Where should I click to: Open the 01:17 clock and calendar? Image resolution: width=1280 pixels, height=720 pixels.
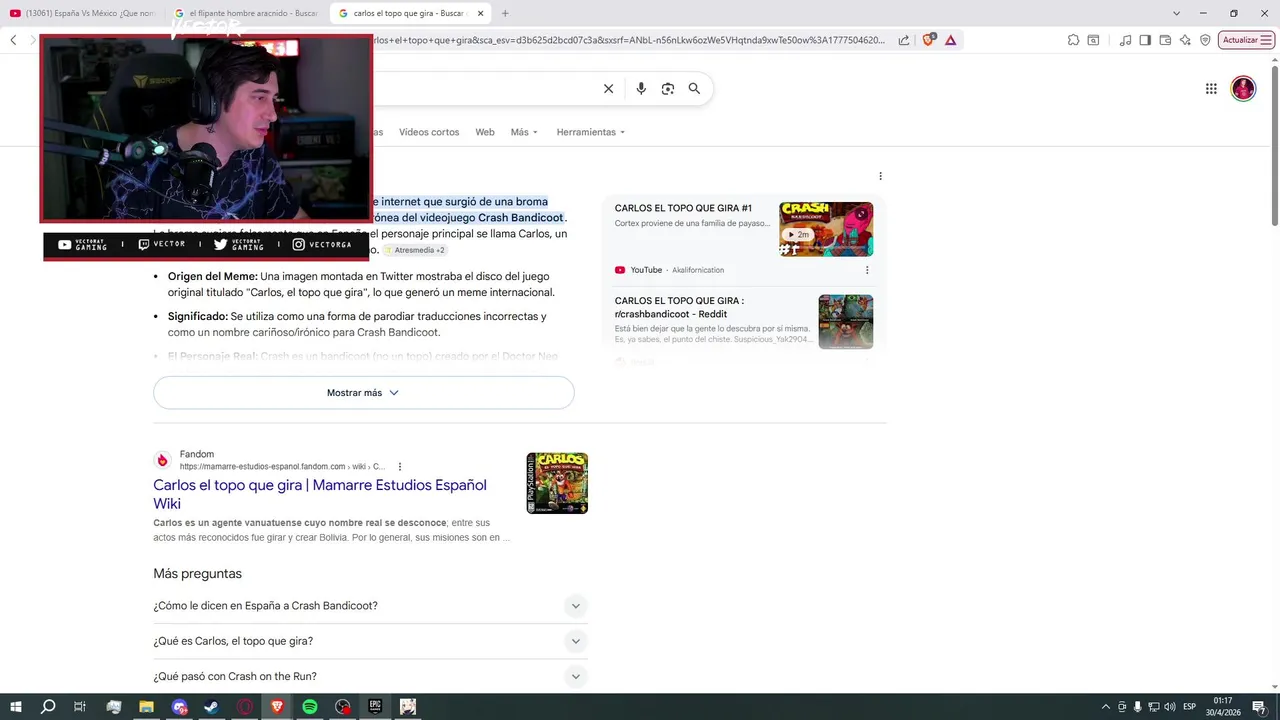(1222, 707)
